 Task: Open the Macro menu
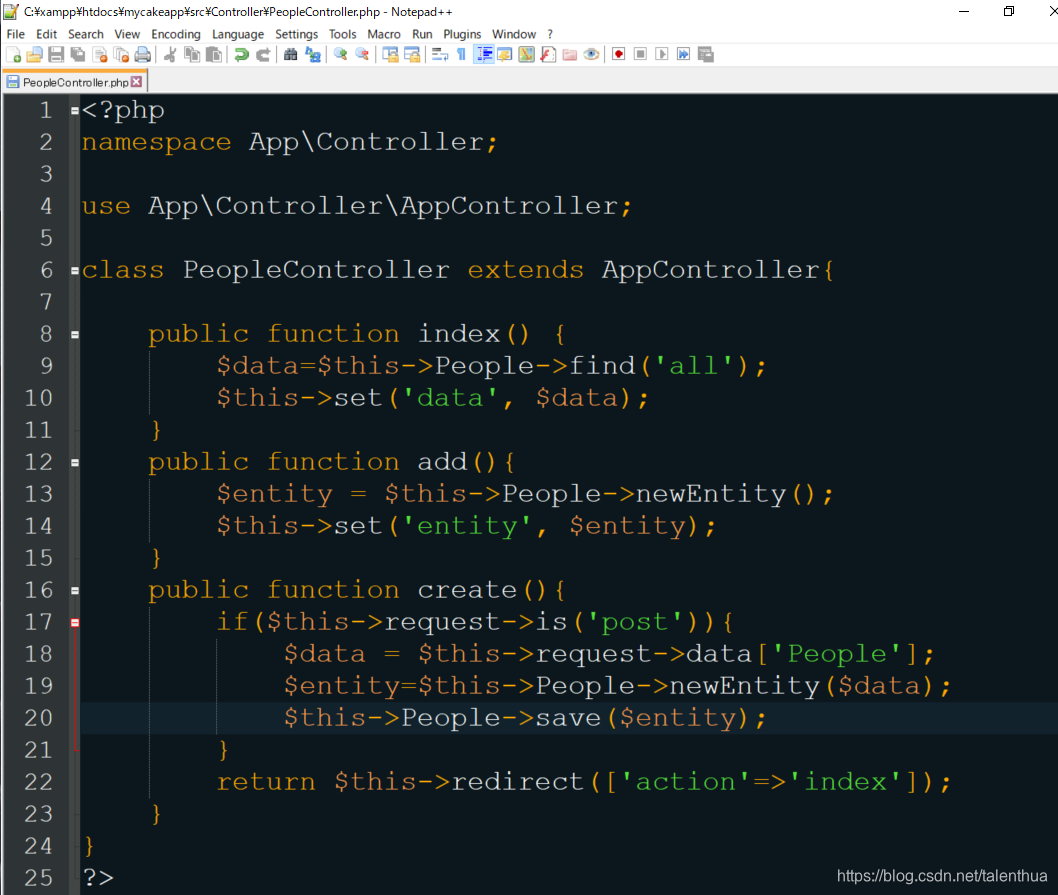pyautogui.click(x=384, y=33)
